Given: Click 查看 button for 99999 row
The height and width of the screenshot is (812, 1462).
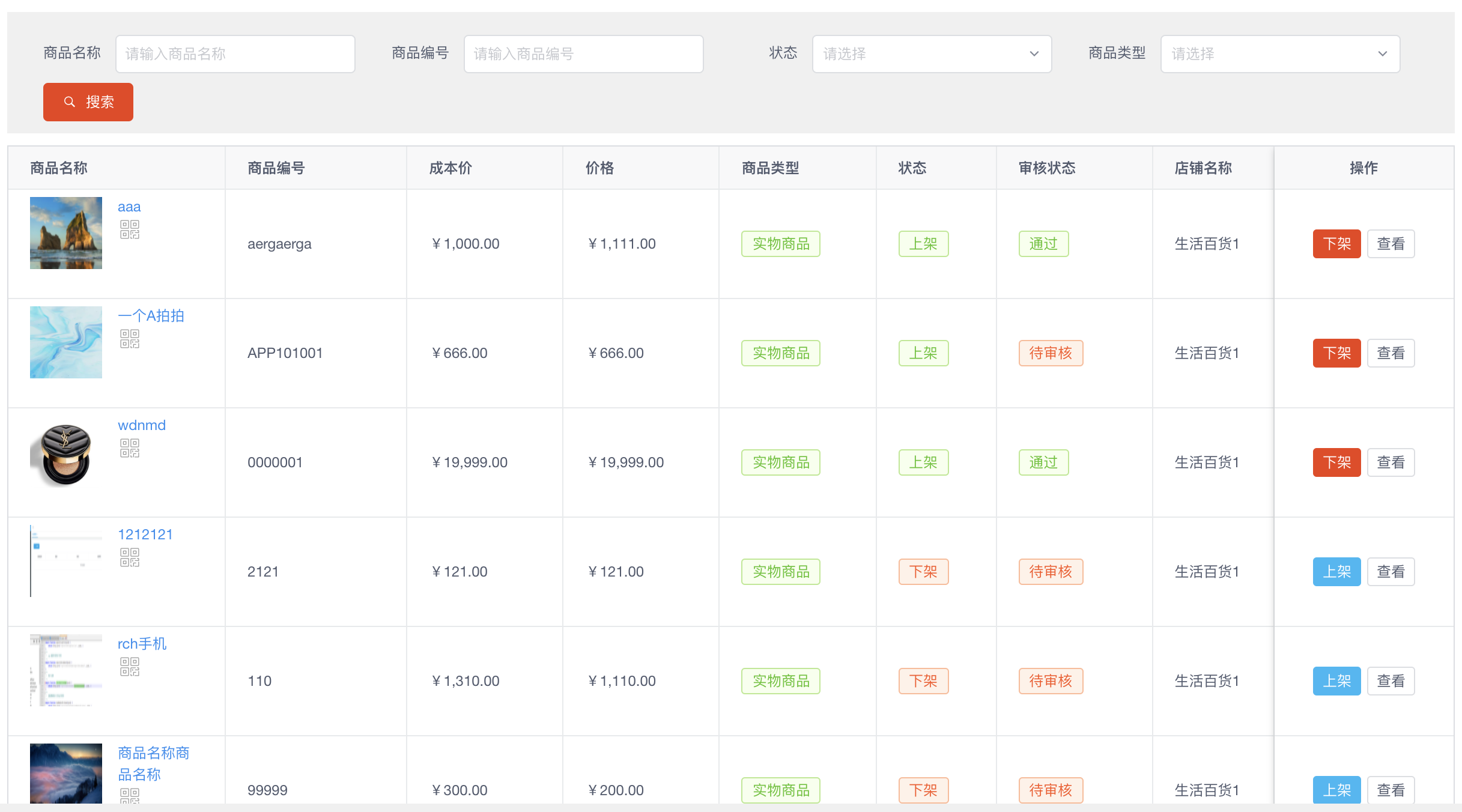Looking at the screenshot, I should [x=1391, y=790].
